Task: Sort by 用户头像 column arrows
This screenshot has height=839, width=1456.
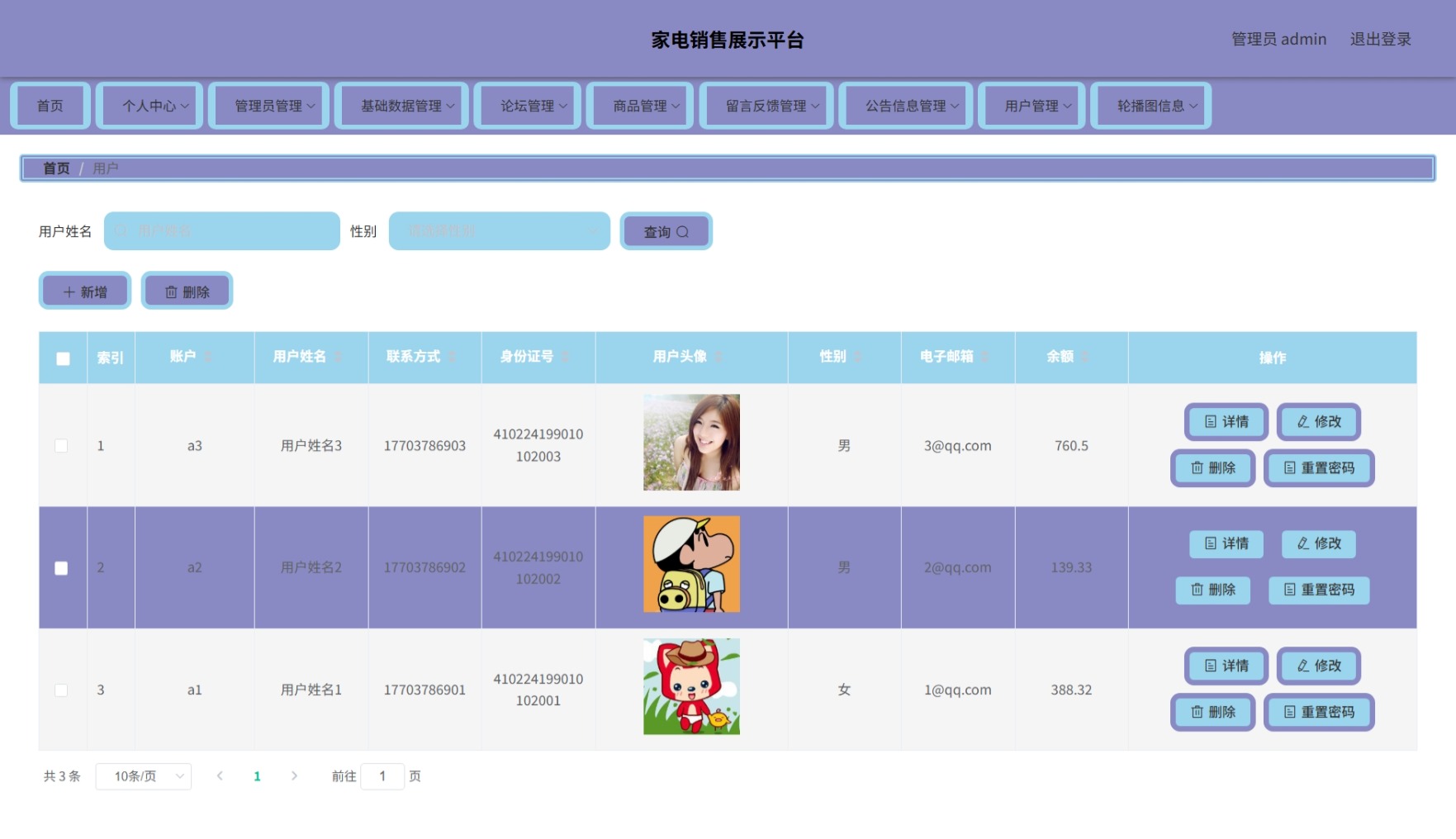Action: pos(719,357)
